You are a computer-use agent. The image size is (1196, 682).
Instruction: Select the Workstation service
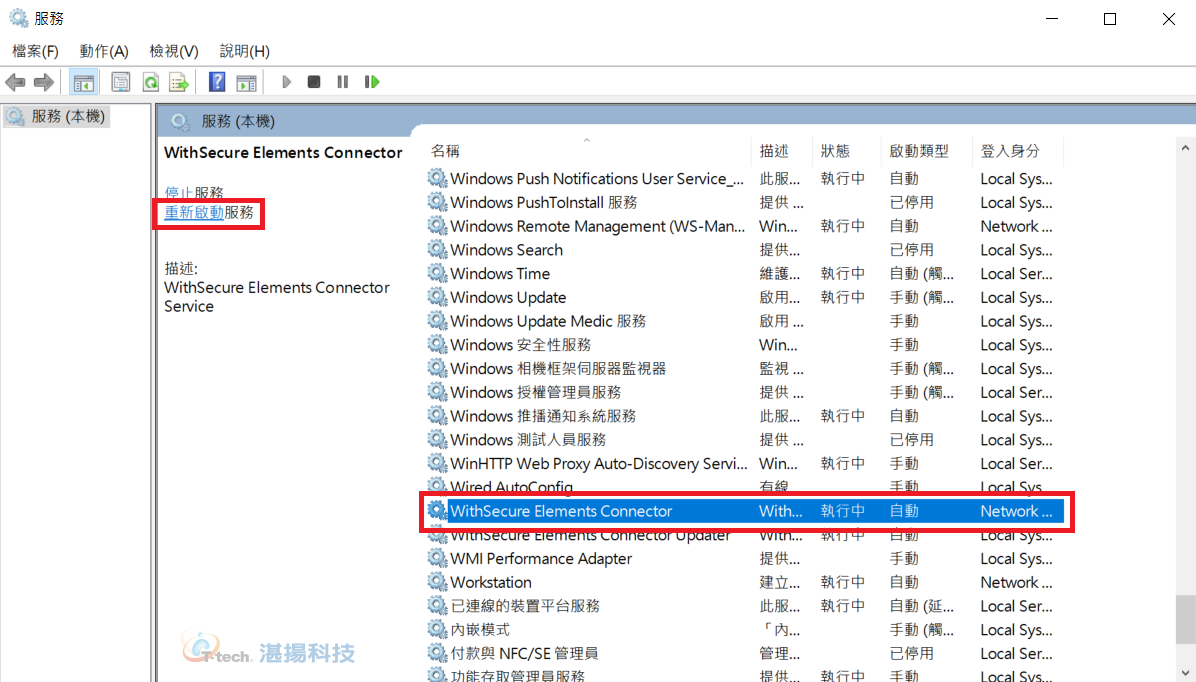[744, 582]
